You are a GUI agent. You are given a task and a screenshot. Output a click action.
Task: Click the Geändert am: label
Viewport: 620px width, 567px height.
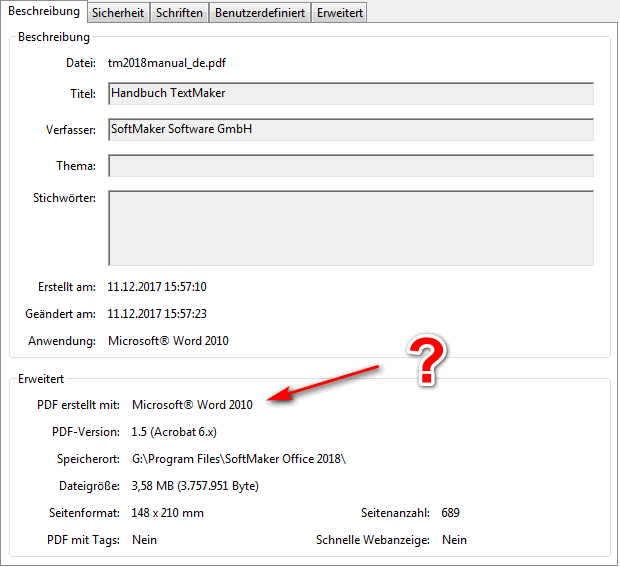point(60,314)
